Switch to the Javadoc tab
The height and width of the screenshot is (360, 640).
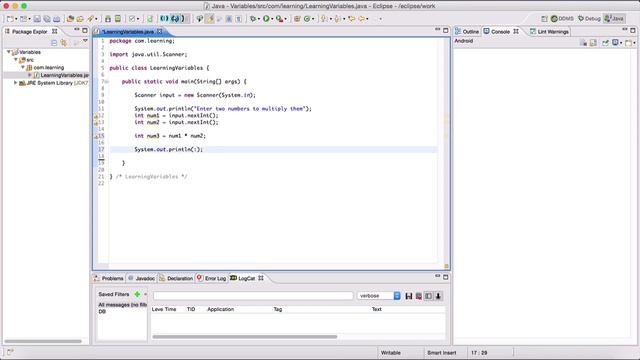[141, 278]
